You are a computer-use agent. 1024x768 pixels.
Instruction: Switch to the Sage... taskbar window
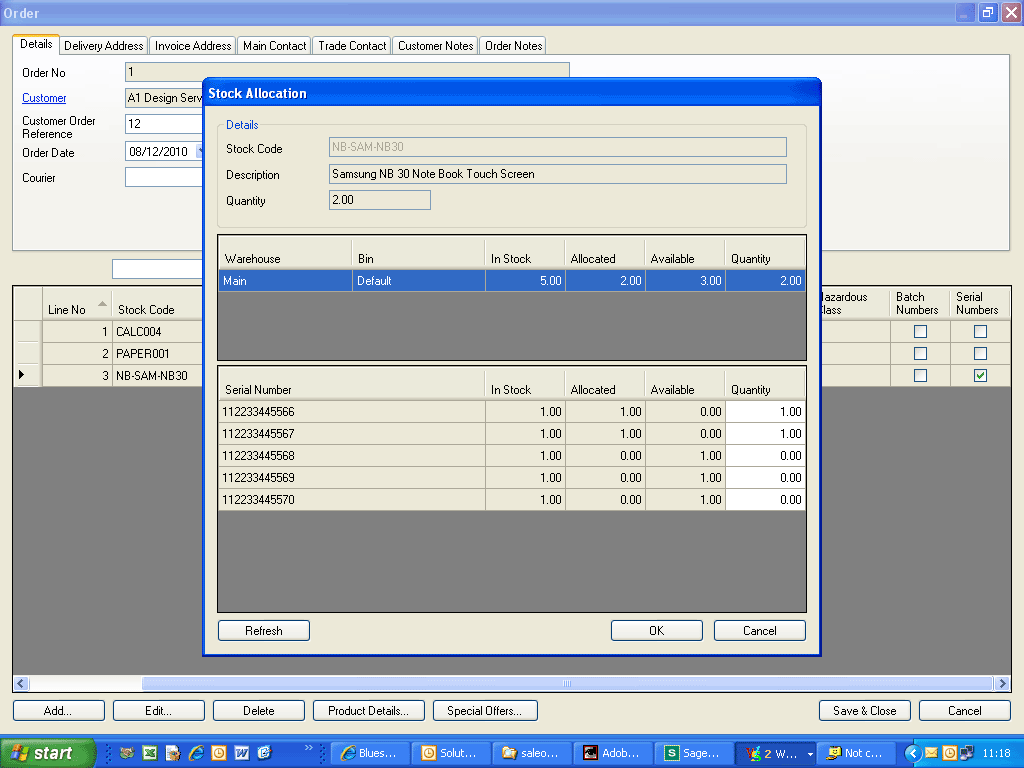(694, 753)
